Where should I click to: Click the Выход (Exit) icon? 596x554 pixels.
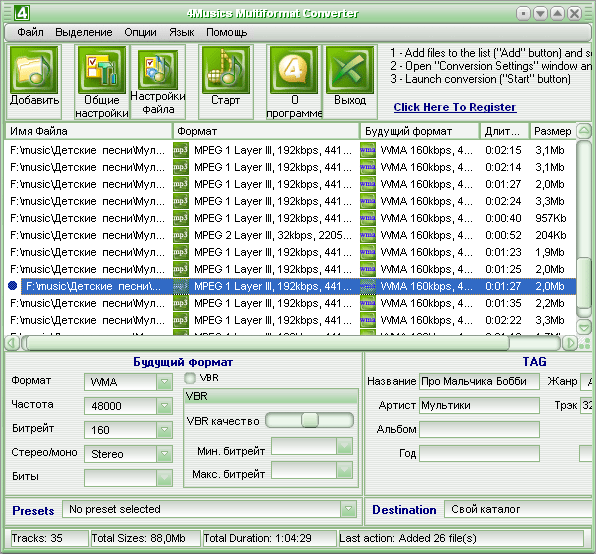(x=350, y=70)
